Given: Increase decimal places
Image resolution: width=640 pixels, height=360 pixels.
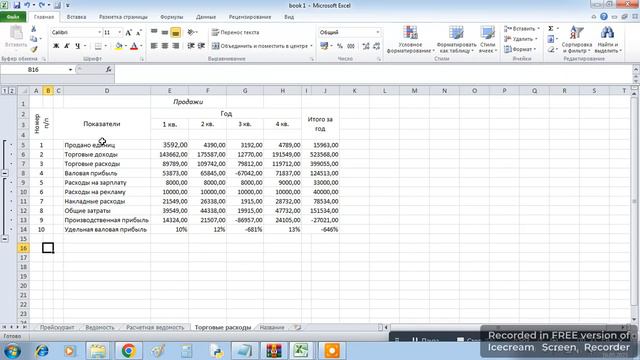Looking at the screenshot, I should 366,46.
